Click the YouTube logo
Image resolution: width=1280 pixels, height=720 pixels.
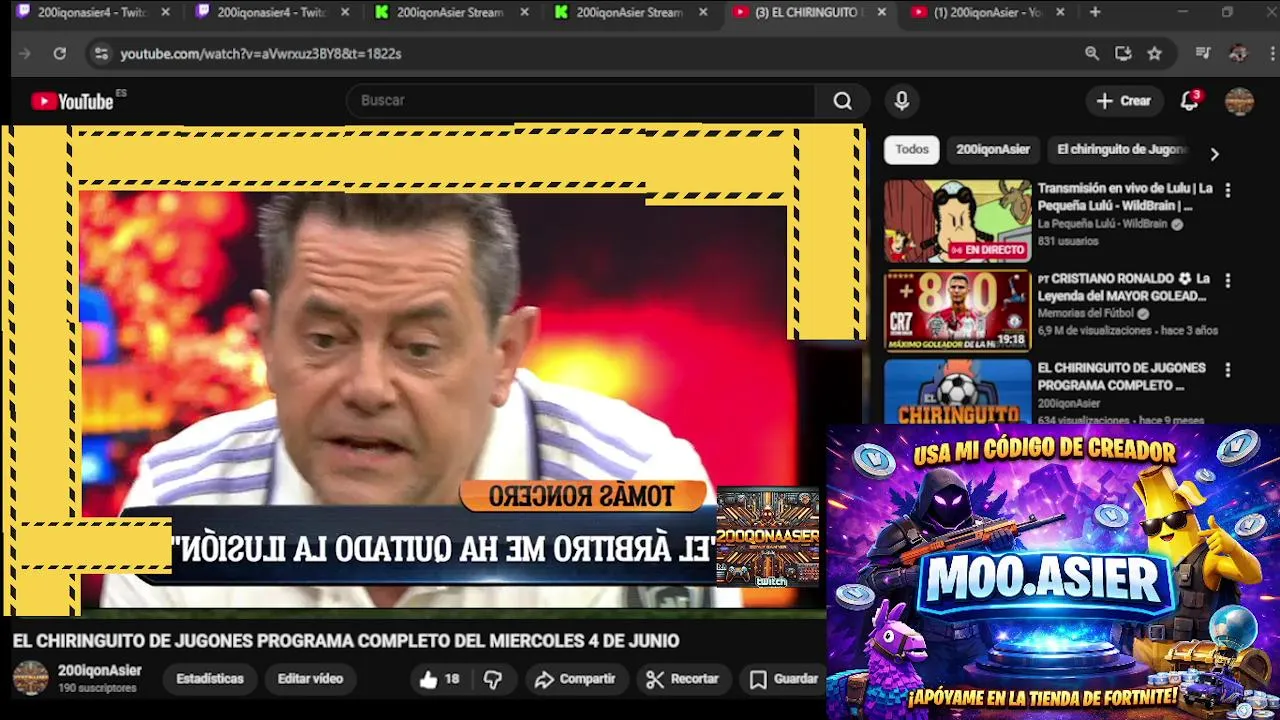point(72,101)
